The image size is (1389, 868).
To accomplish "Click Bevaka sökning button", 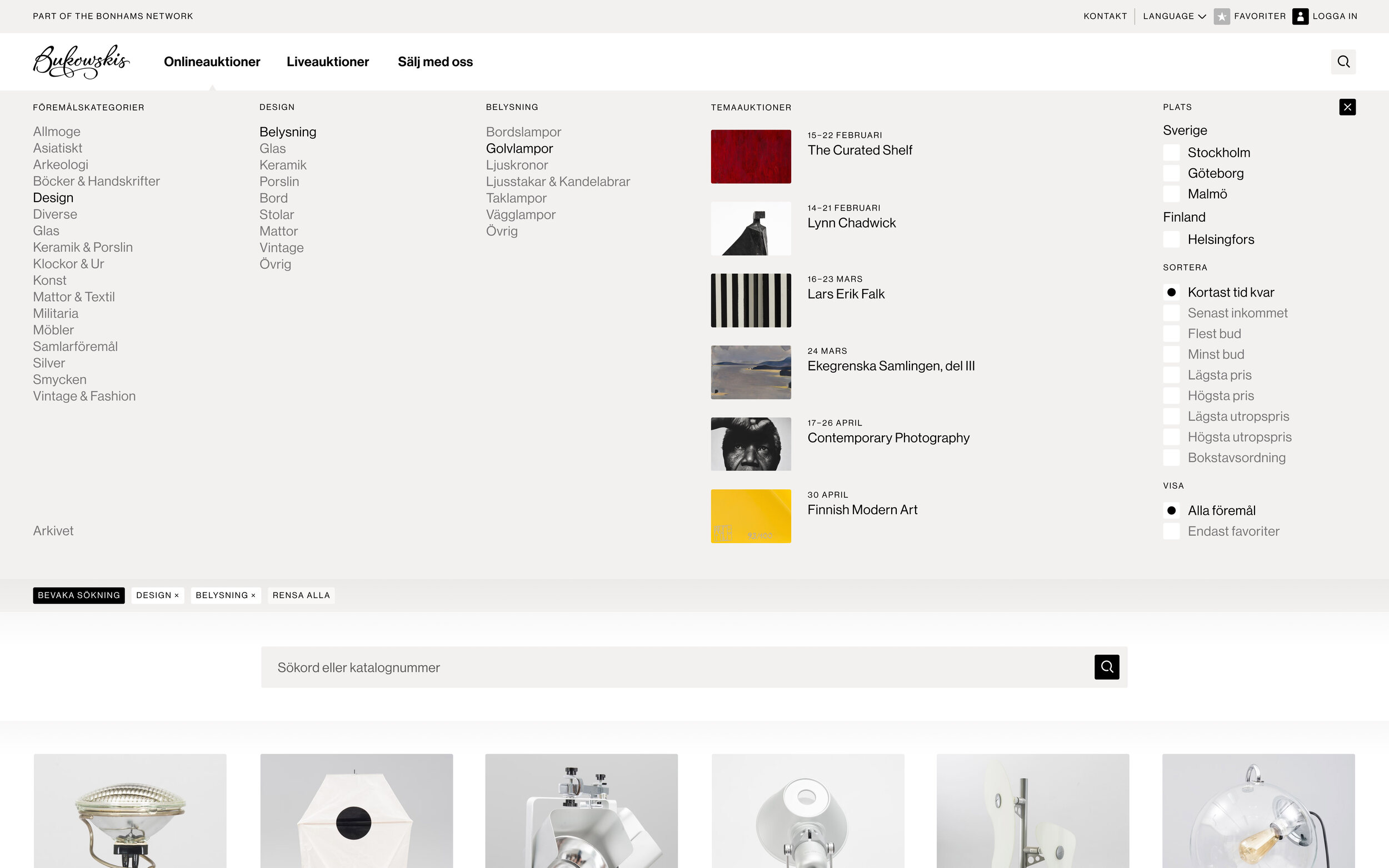I will pos(79,595).
